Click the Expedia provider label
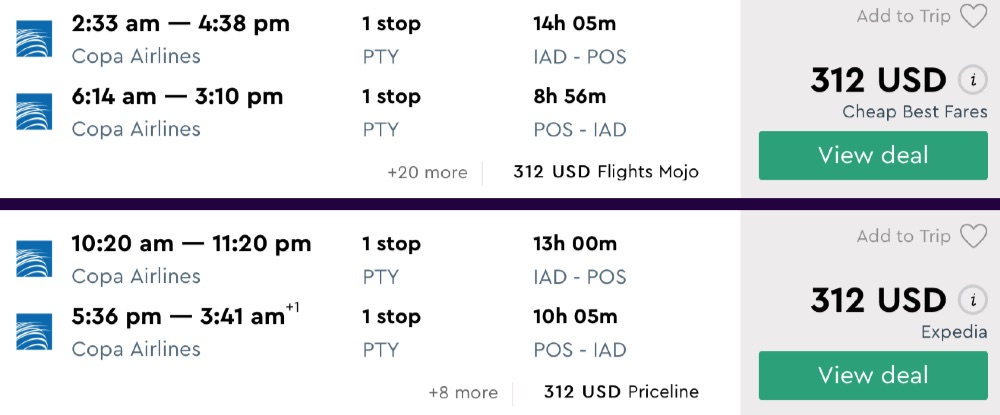This screenshot has height=415, width=1000. [953, 332]
